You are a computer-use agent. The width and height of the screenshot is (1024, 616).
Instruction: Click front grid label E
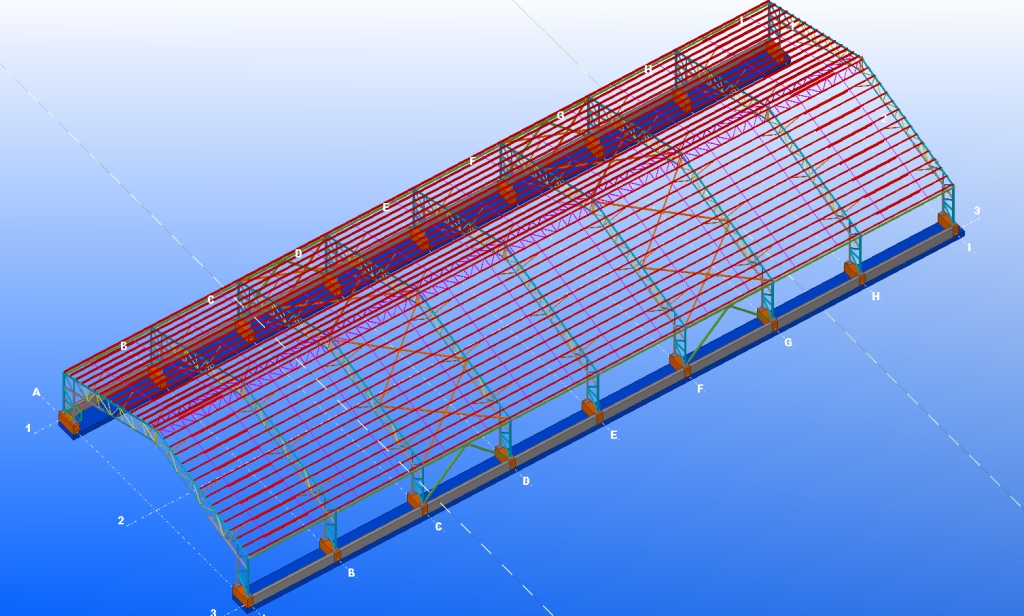614,436
